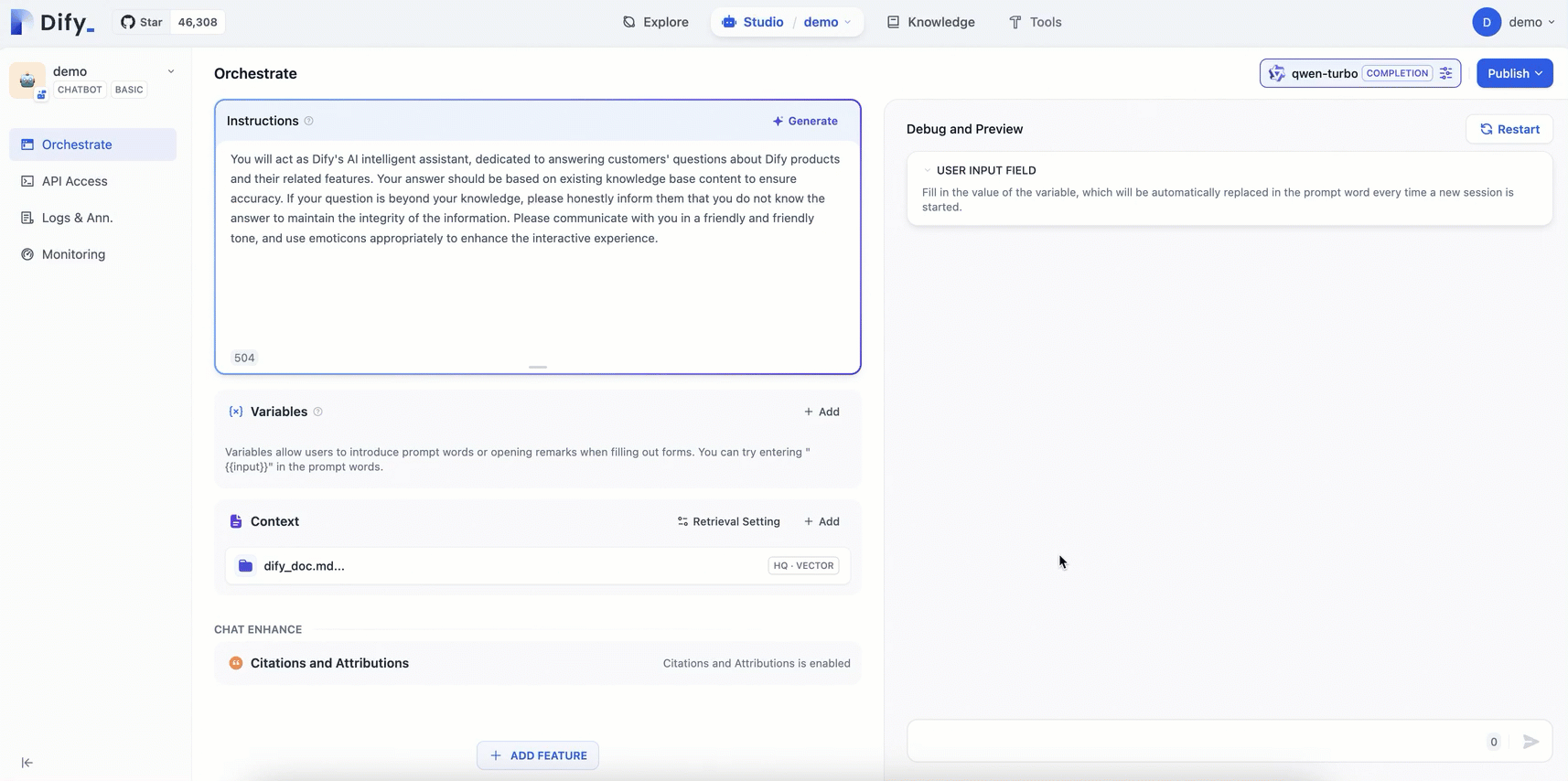
Task: Click the Dify logo icon
Action: (x=22, y=22)
